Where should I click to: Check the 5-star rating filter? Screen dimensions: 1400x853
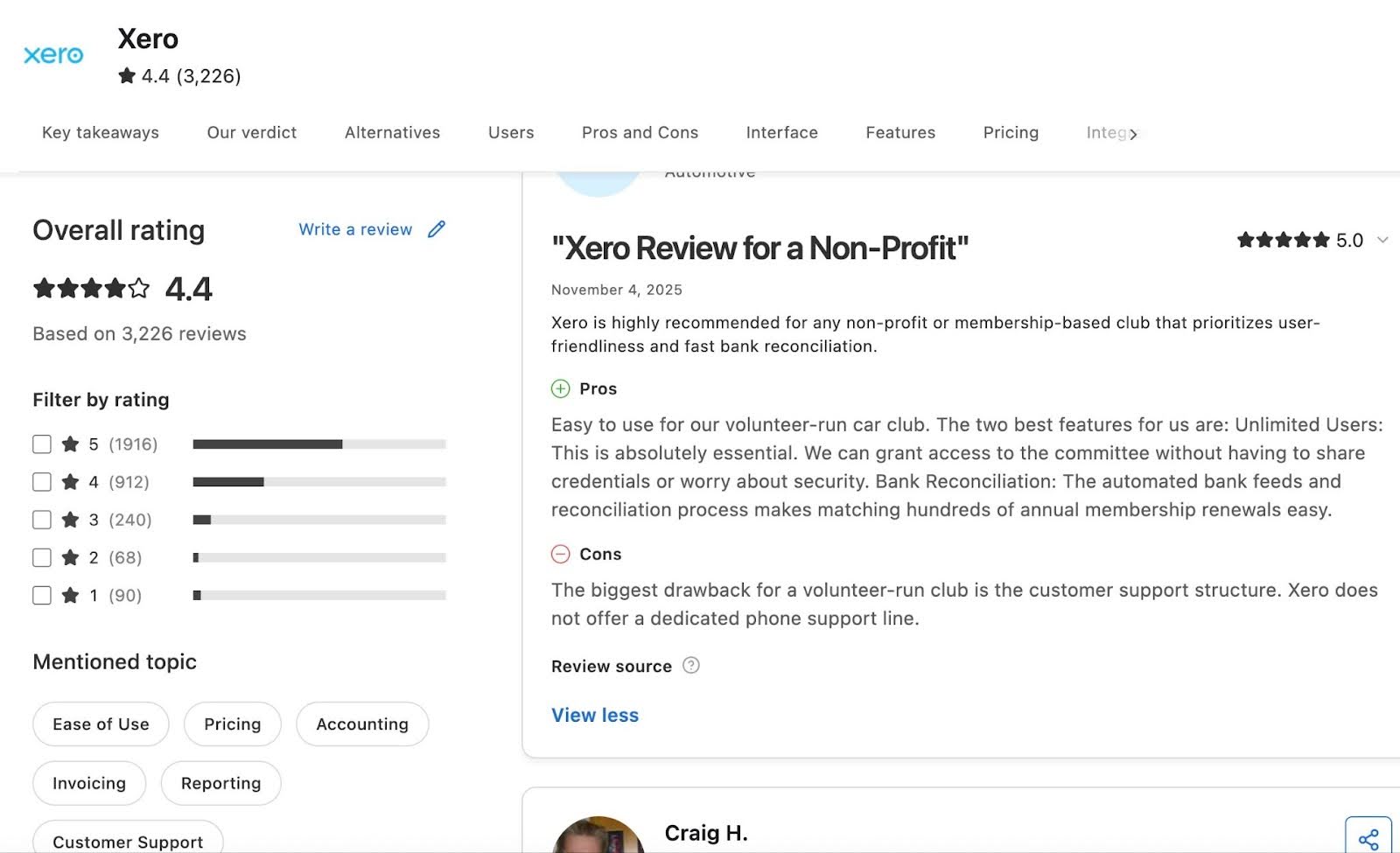(x=41, y=444)
